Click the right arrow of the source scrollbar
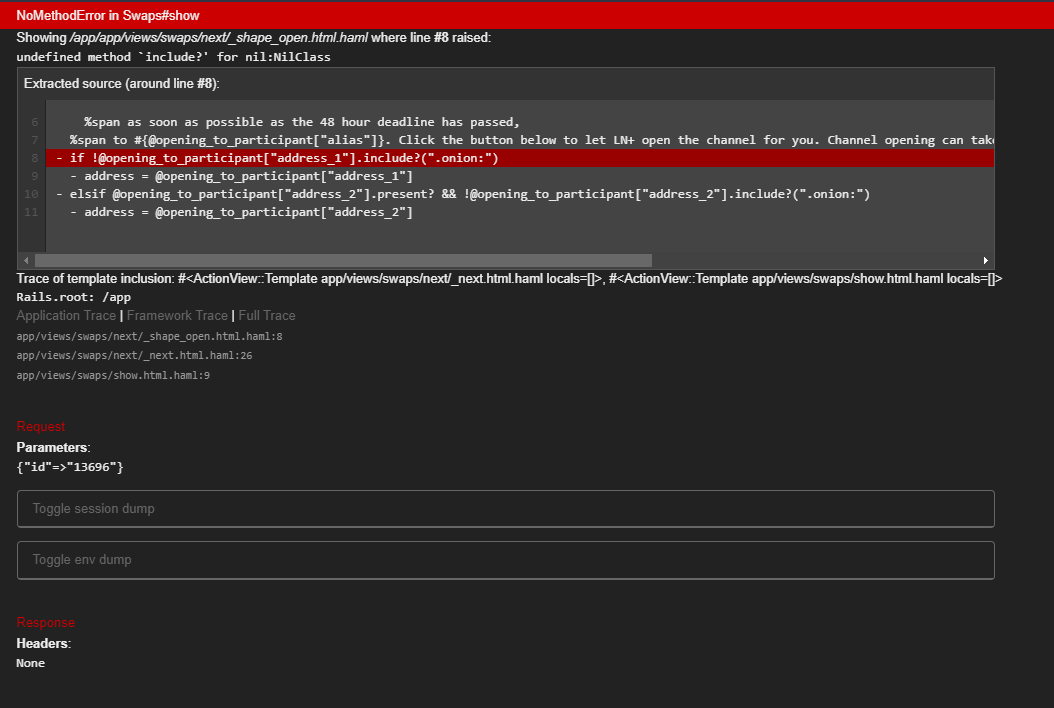Viewport: 1054px width, 708px height. pyautogui.click(x=986, y=260)
